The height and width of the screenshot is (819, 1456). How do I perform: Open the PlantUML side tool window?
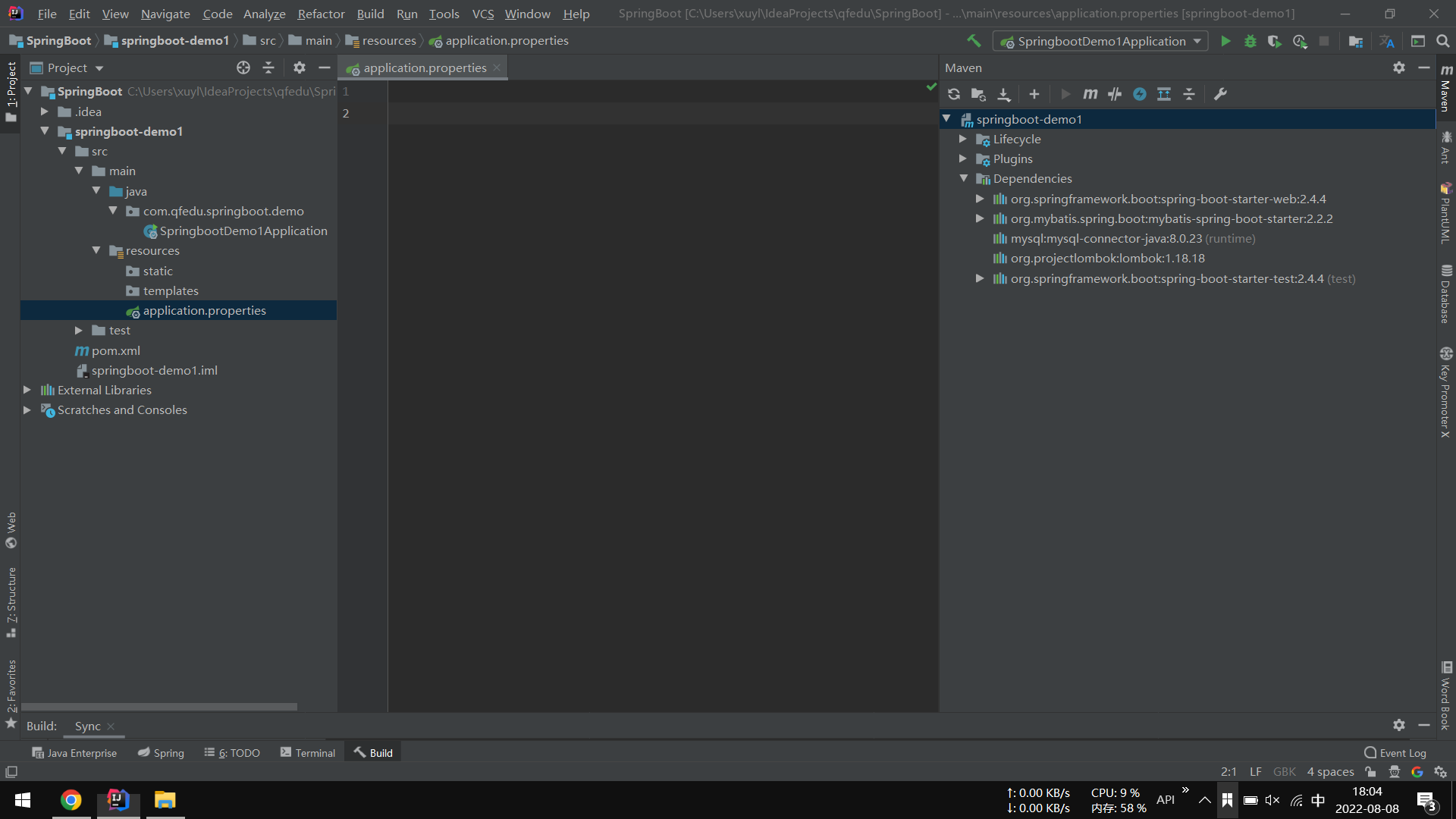click(x=1446, y=213)
